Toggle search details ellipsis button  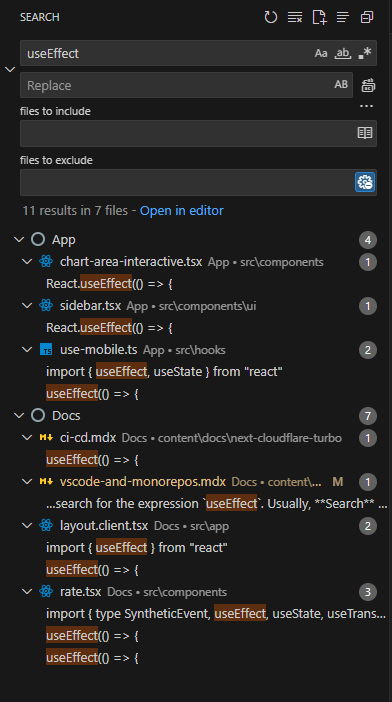366,107
